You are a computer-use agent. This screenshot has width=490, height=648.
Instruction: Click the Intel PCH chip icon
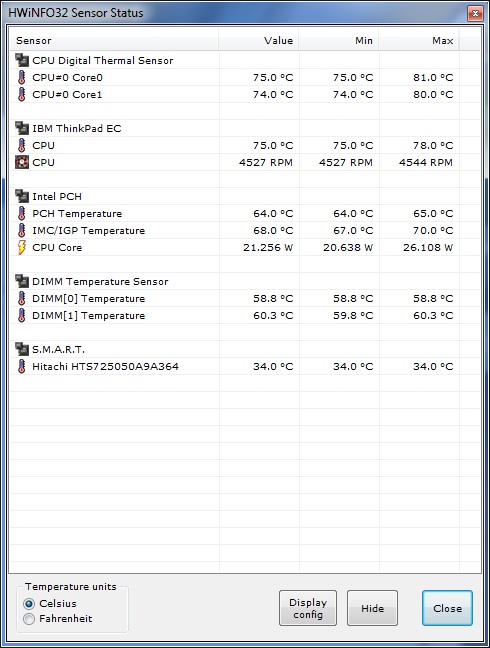(22, 196)
